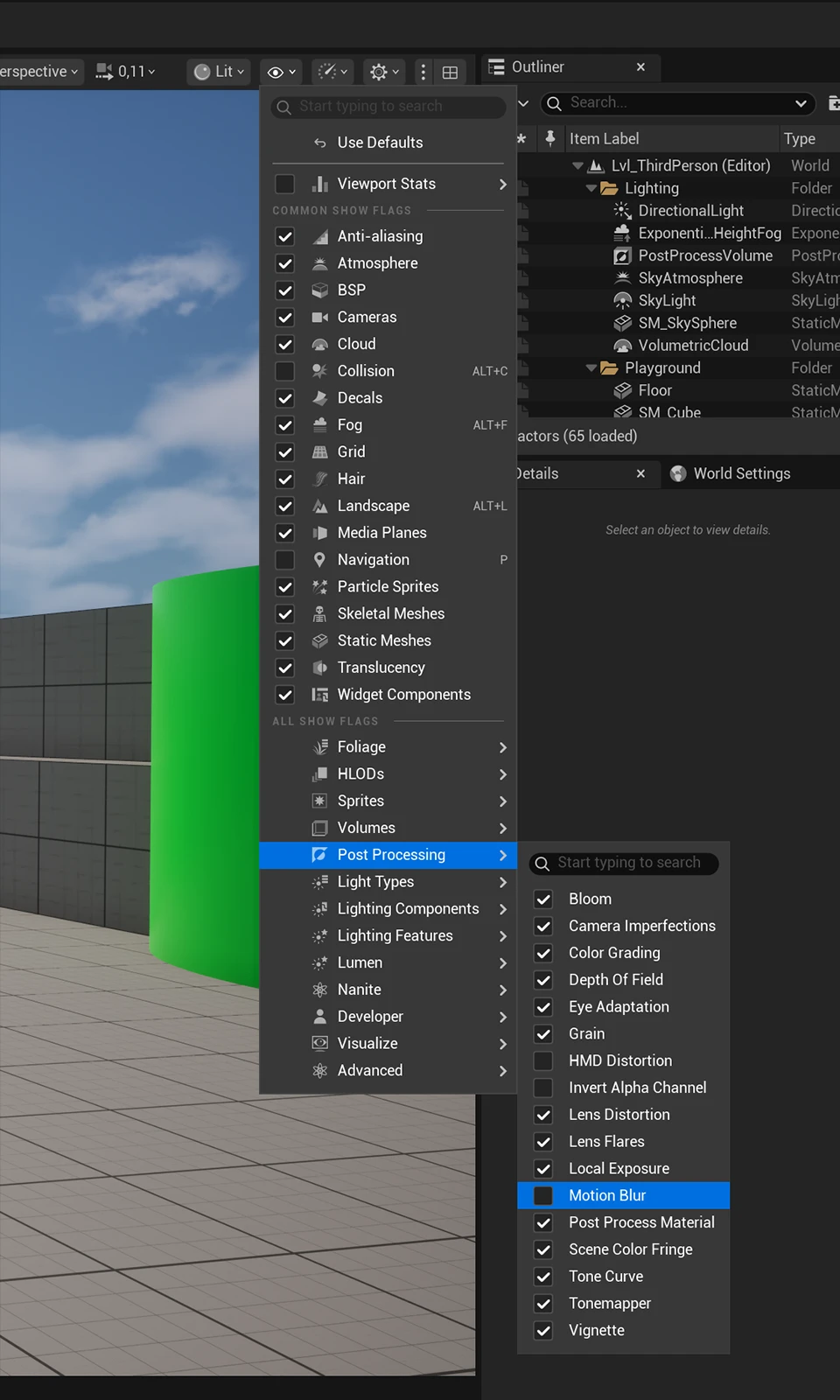
Task: Open the Show flags eye dropdown
Action: (x=282, y=72)
